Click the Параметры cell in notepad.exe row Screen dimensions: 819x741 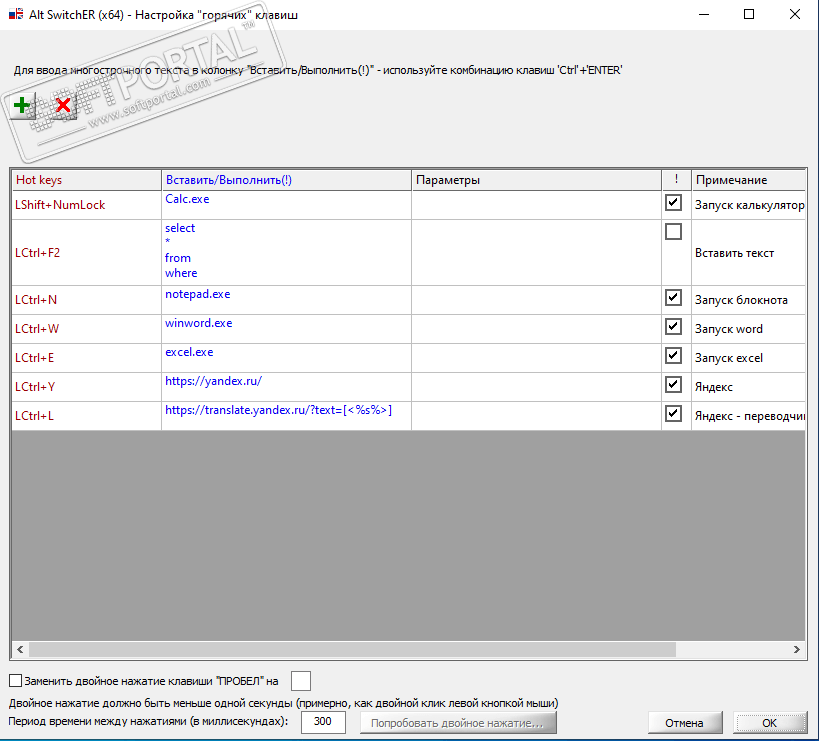[536, 300]
